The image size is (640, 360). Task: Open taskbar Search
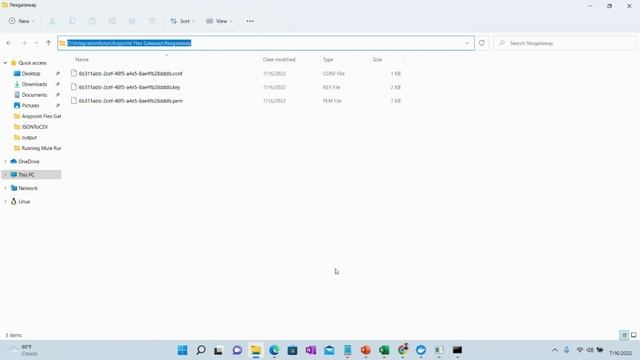(201, 350)
